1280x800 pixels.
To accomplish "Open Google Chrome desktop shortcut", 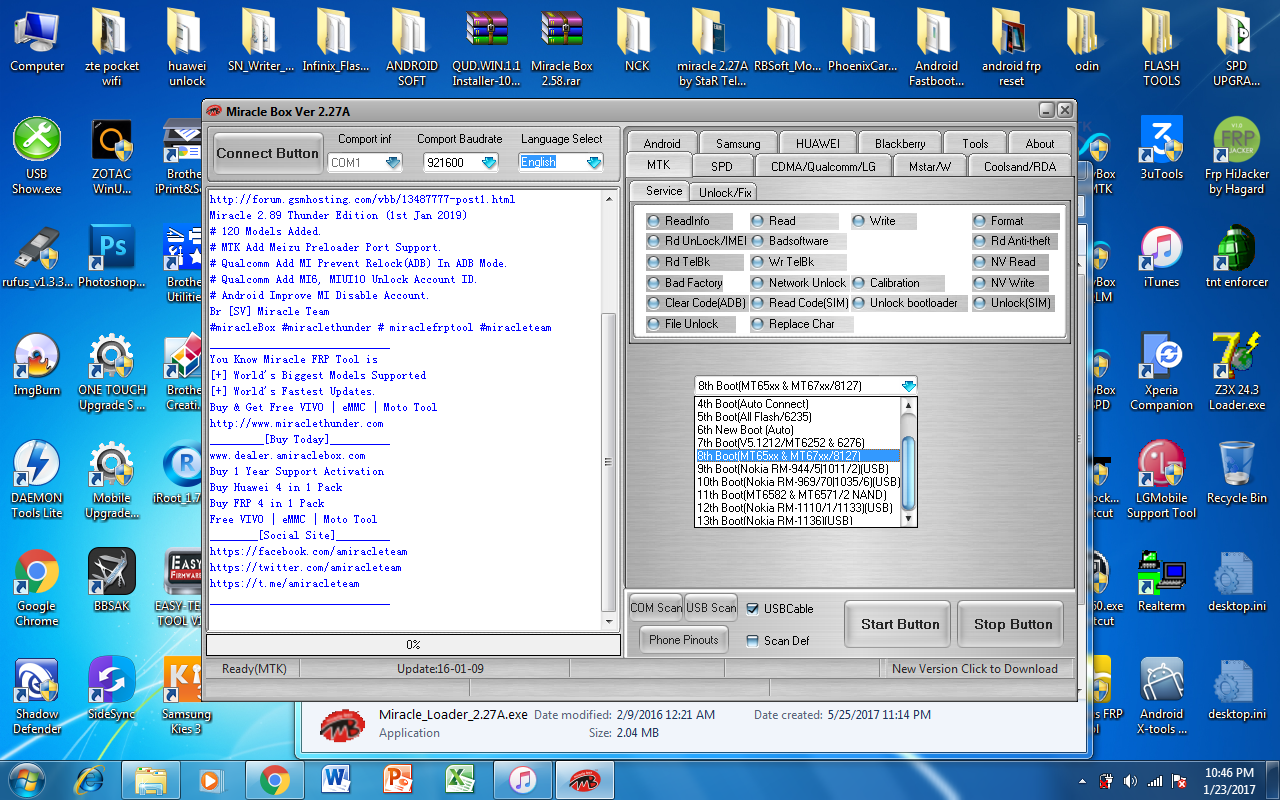I will coord(37,588).
